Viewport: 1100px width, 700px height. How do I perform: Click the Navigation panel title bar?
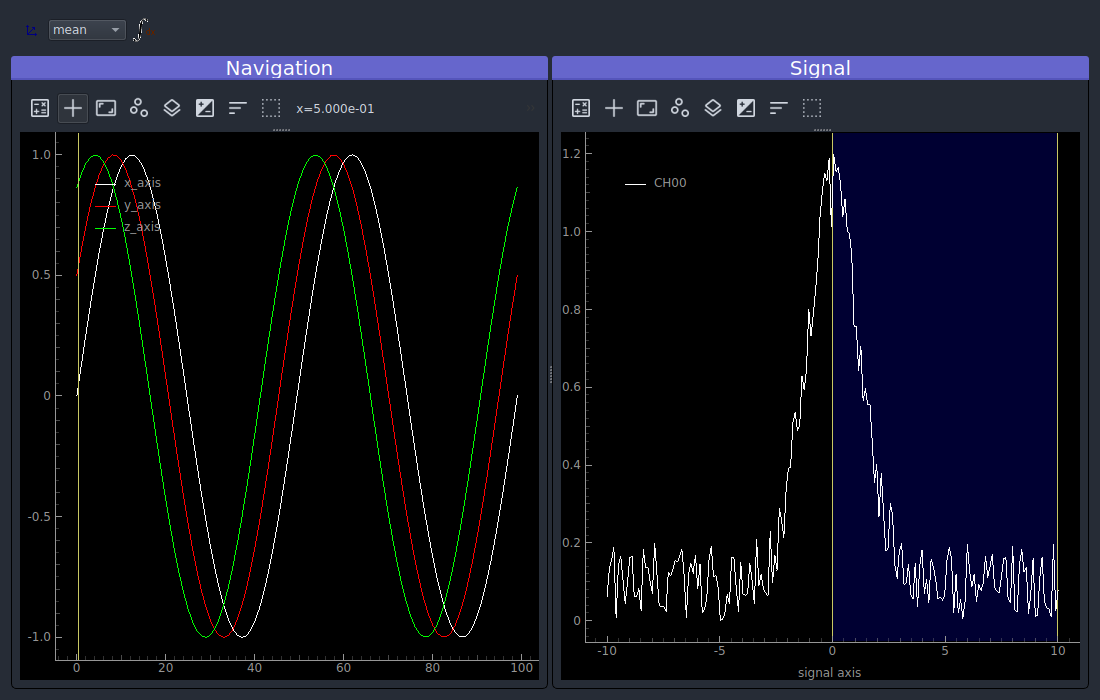click(x=279, y=68)
